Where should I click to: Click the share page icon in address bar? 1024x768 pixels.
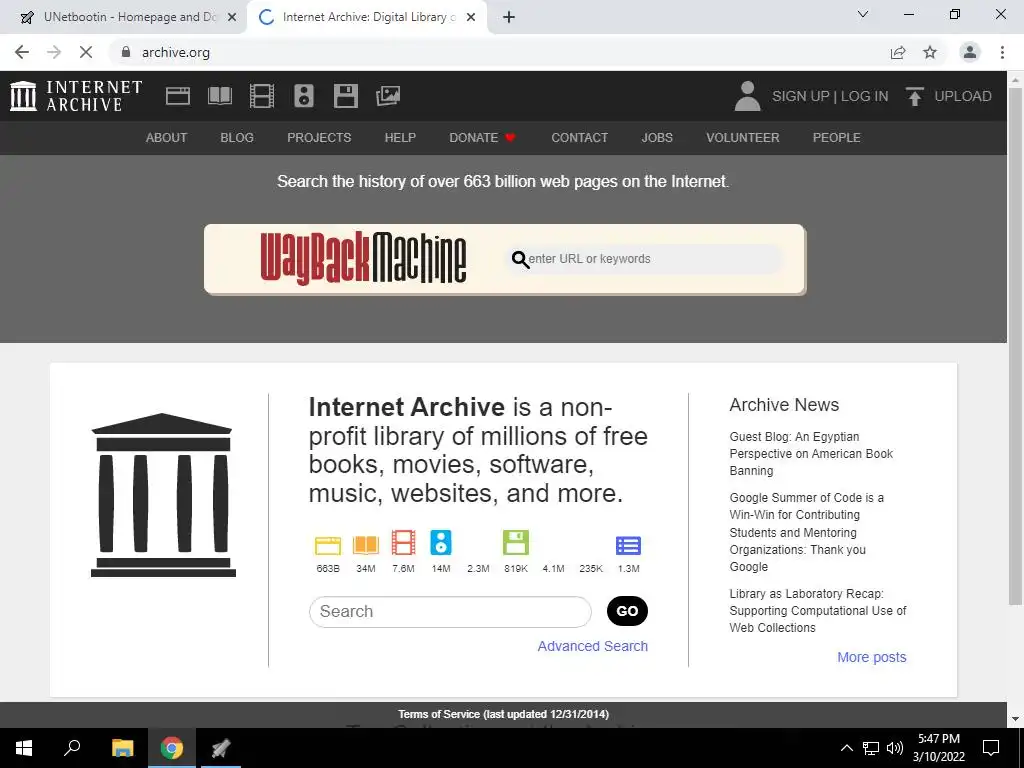898,52
